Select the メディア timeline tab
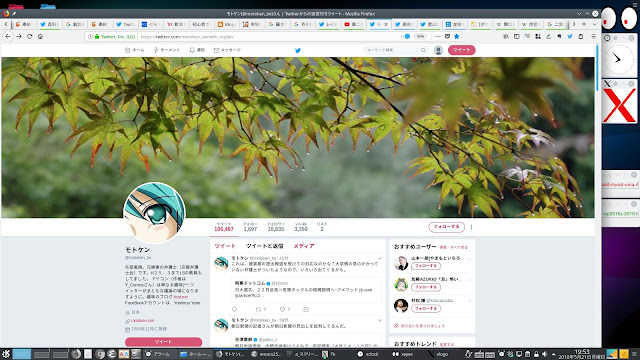Screen dimensions: 640x360 [x=304, y=246]
